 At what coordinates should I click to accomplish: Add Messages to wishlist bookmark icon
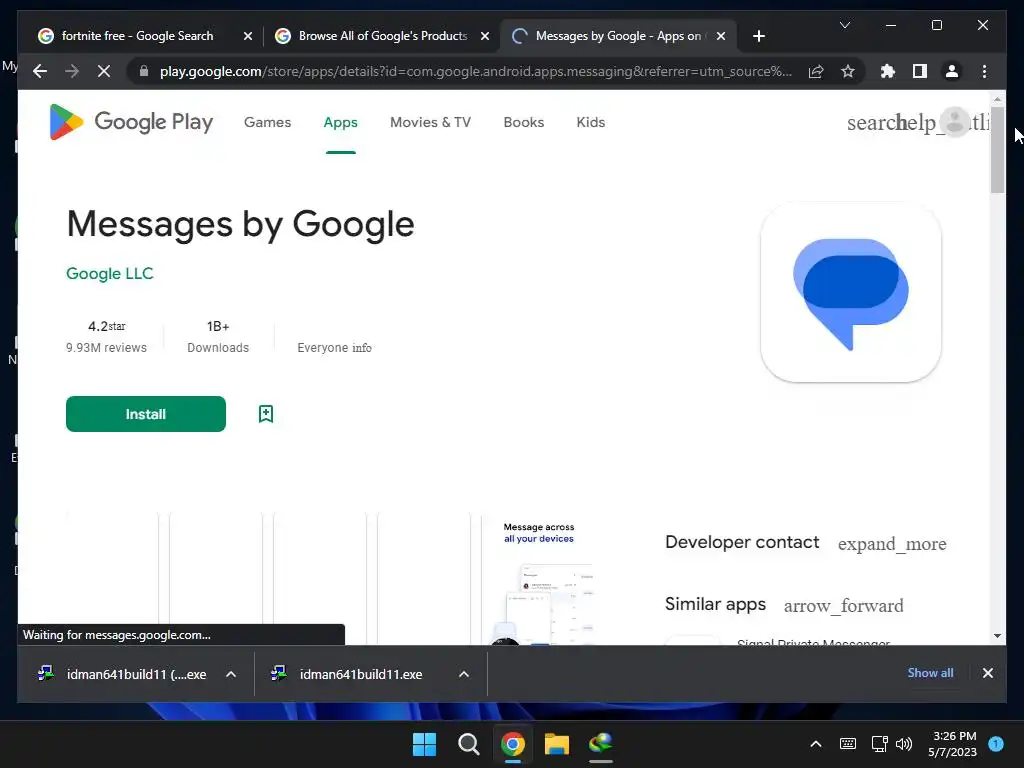pos(266,413)
